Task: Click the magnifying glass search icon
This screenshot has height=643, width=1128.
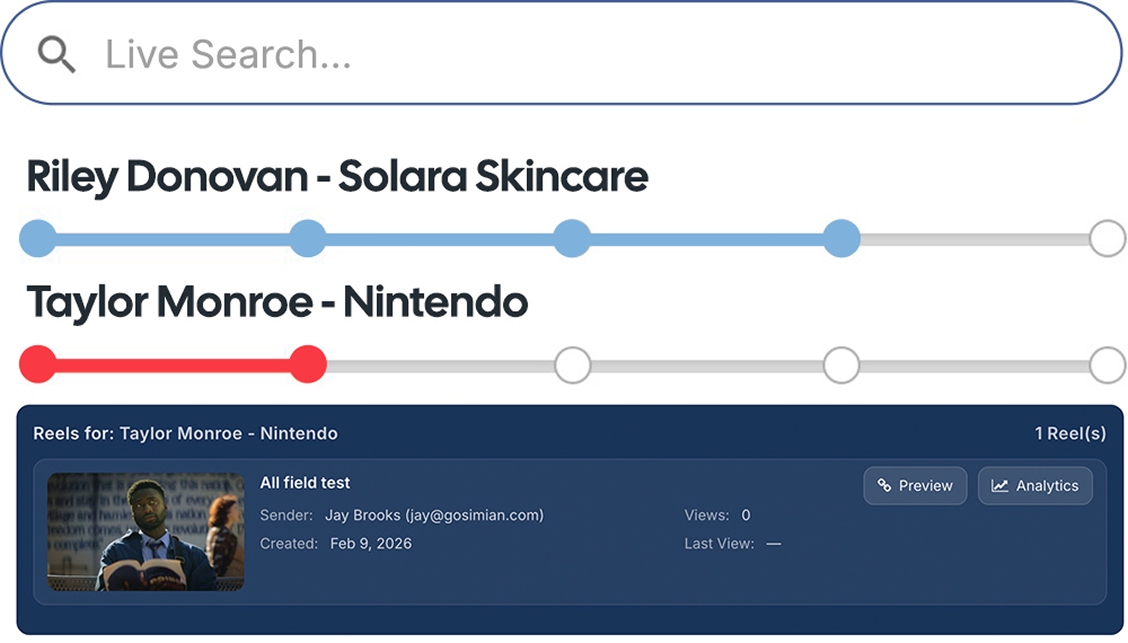Action: (x=57, y=55)
